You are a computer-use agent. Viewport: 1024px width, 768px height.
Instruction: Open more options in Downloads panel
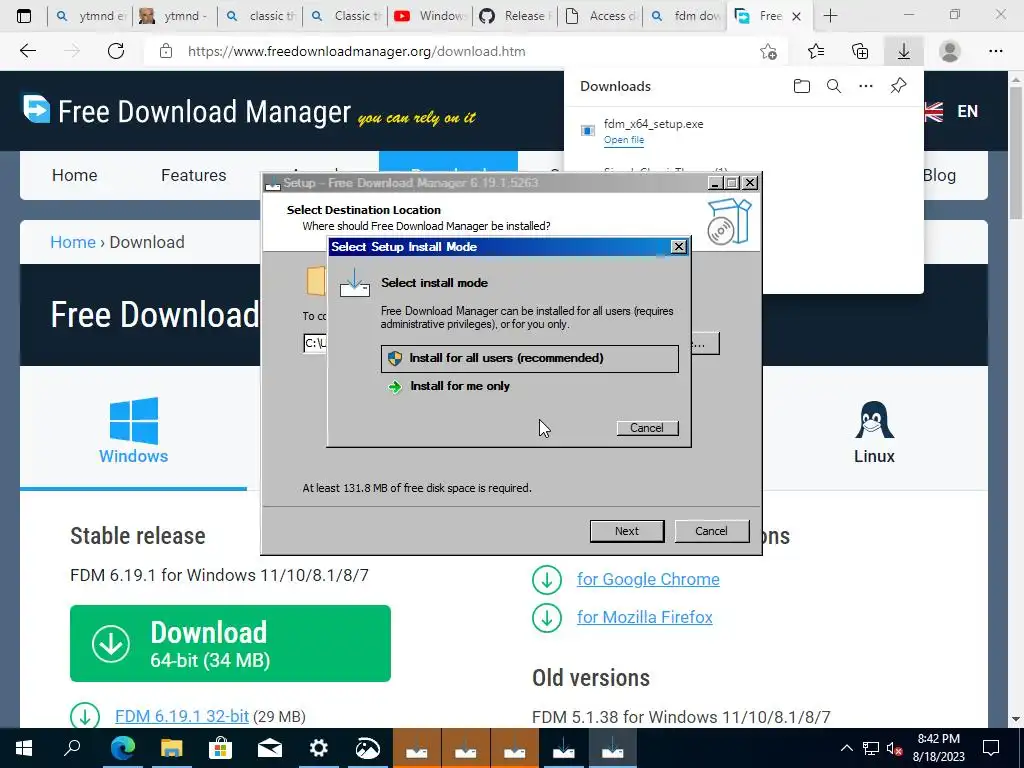click(x=866, y=86)
